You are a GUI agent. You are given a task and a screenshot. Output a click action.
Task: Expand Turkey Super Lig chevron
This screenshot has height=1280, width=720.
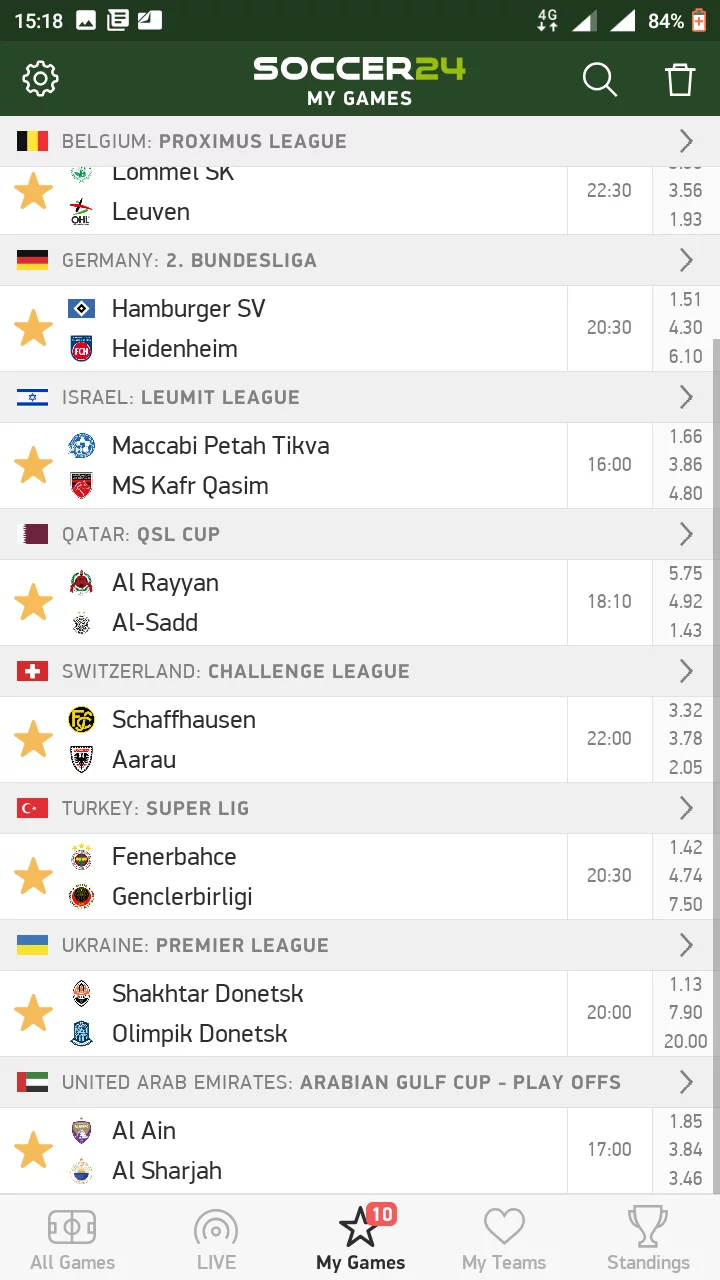(x=686, y=808)
